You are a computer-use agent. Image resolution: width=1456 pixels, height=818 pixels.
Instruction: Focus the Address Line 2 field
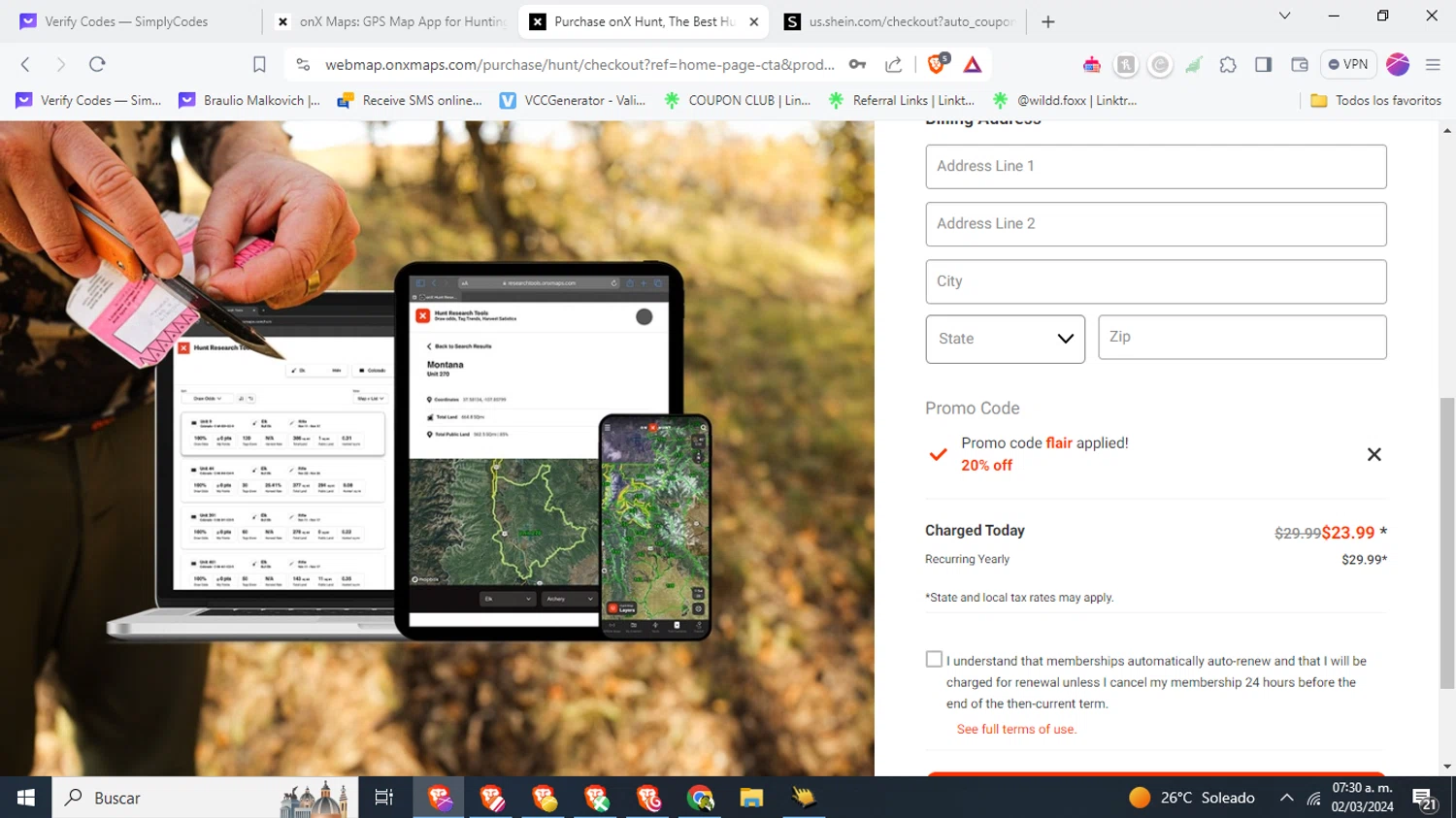pos(1155,224)
